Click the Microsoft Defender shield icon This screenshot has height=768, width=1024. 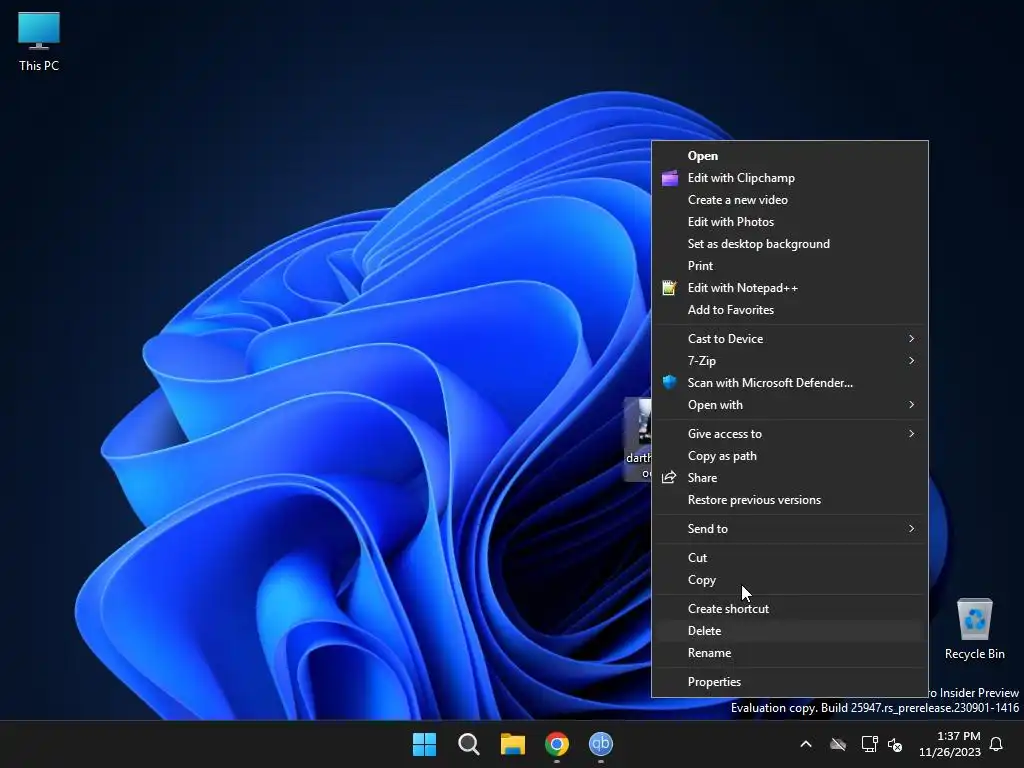pyautogui.click(x=669, y=383)
